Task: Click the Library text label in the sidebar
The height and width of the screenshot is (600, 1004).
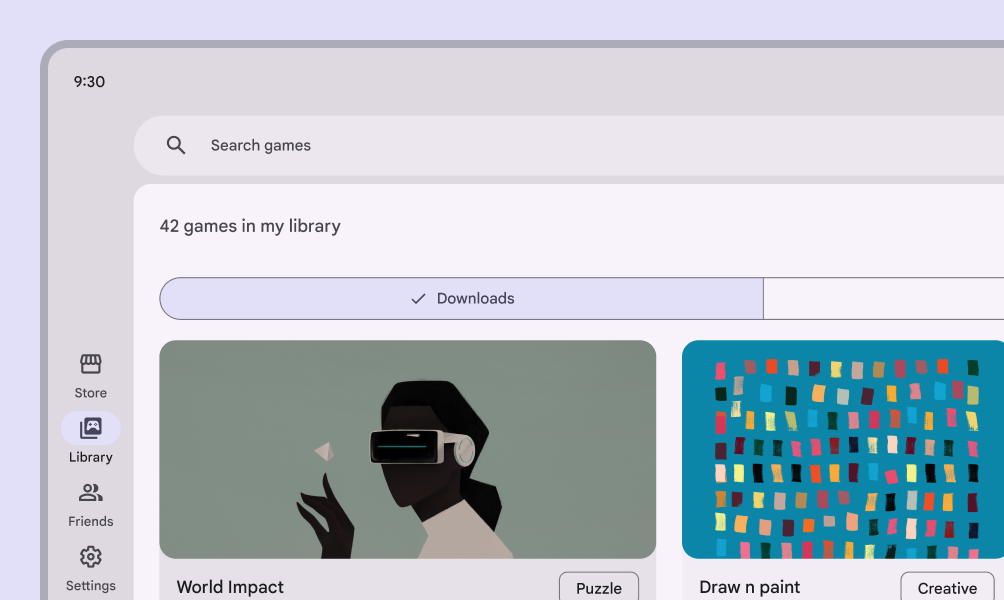Action: 91,457
